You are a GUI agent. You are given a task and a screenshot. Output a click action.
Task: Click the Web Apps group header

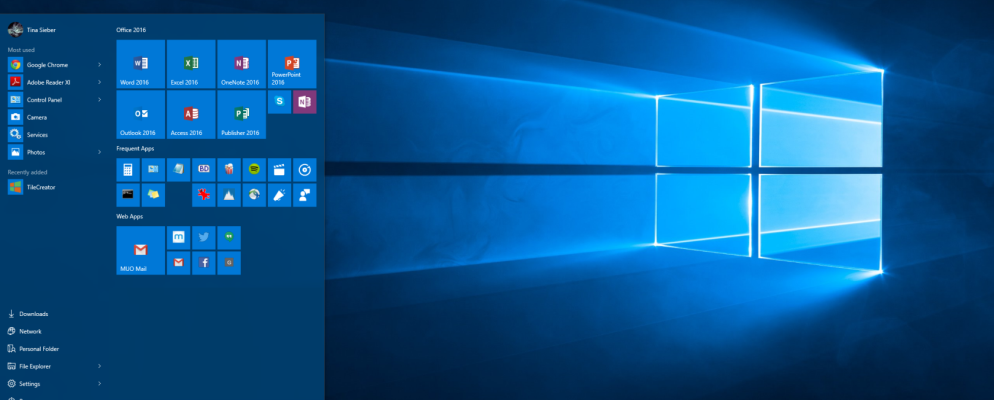(x=129, y=216)
